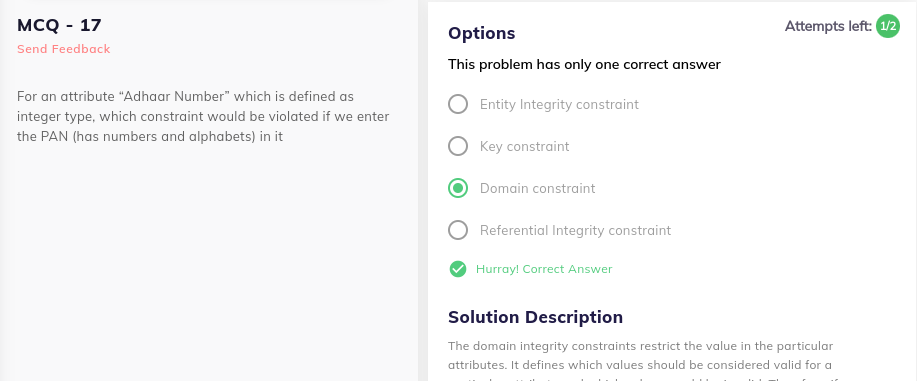Click the empty left panel below the question

[209, 263]
